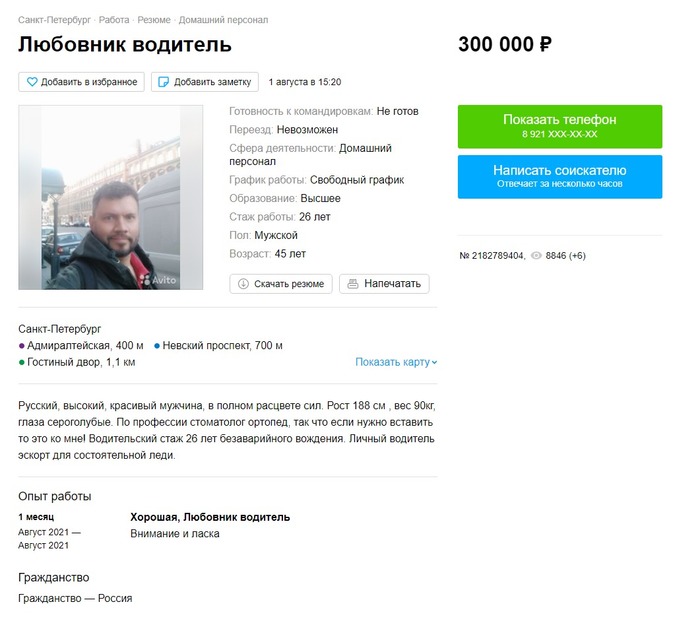Click the printer icon on Напечатать
The height and width of the screenshot is (629, 700).
click(x=352, y=284)
